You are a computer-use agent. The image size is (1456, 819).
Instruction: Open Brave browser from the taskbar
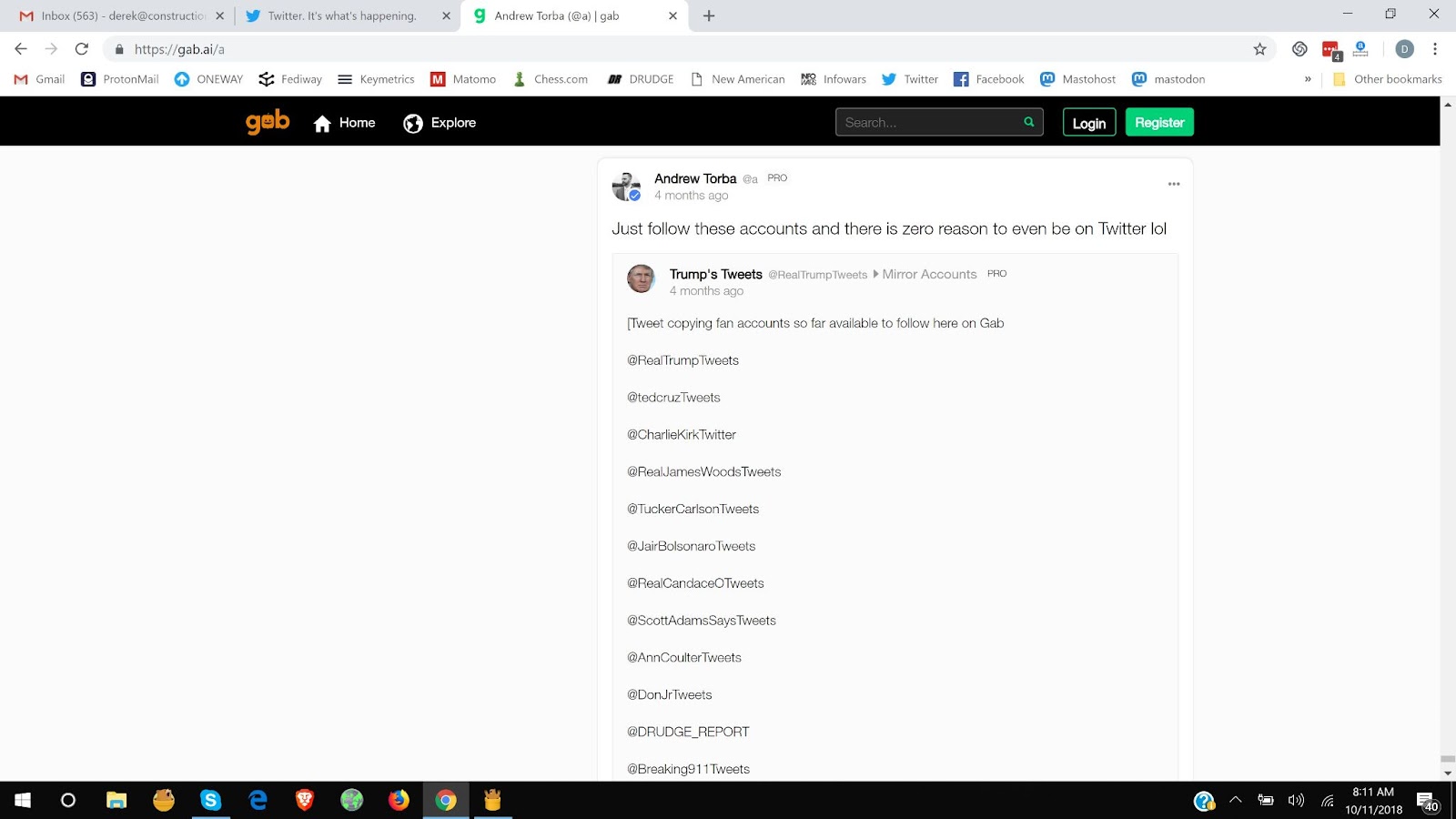(305, 800)
